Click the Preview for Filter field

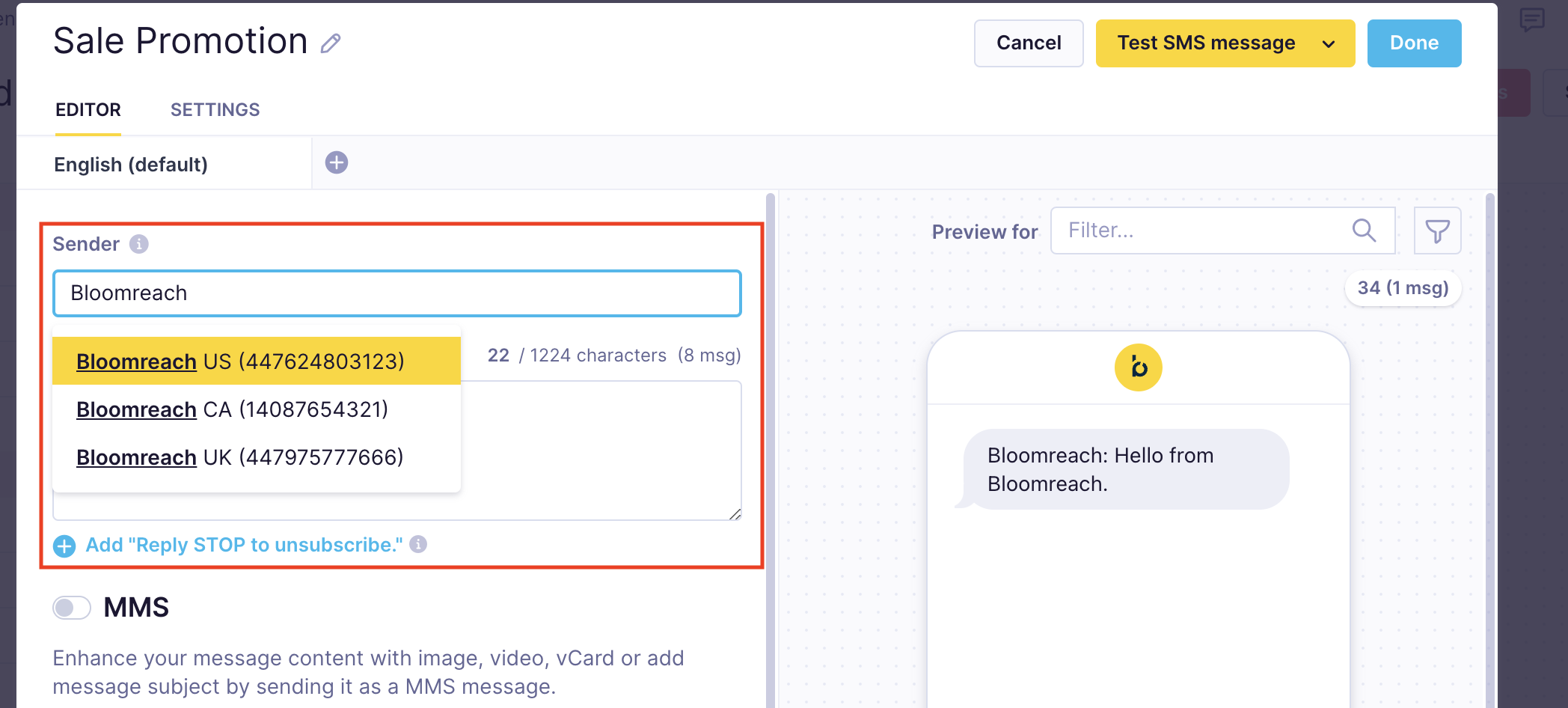tap(1222, 231)
